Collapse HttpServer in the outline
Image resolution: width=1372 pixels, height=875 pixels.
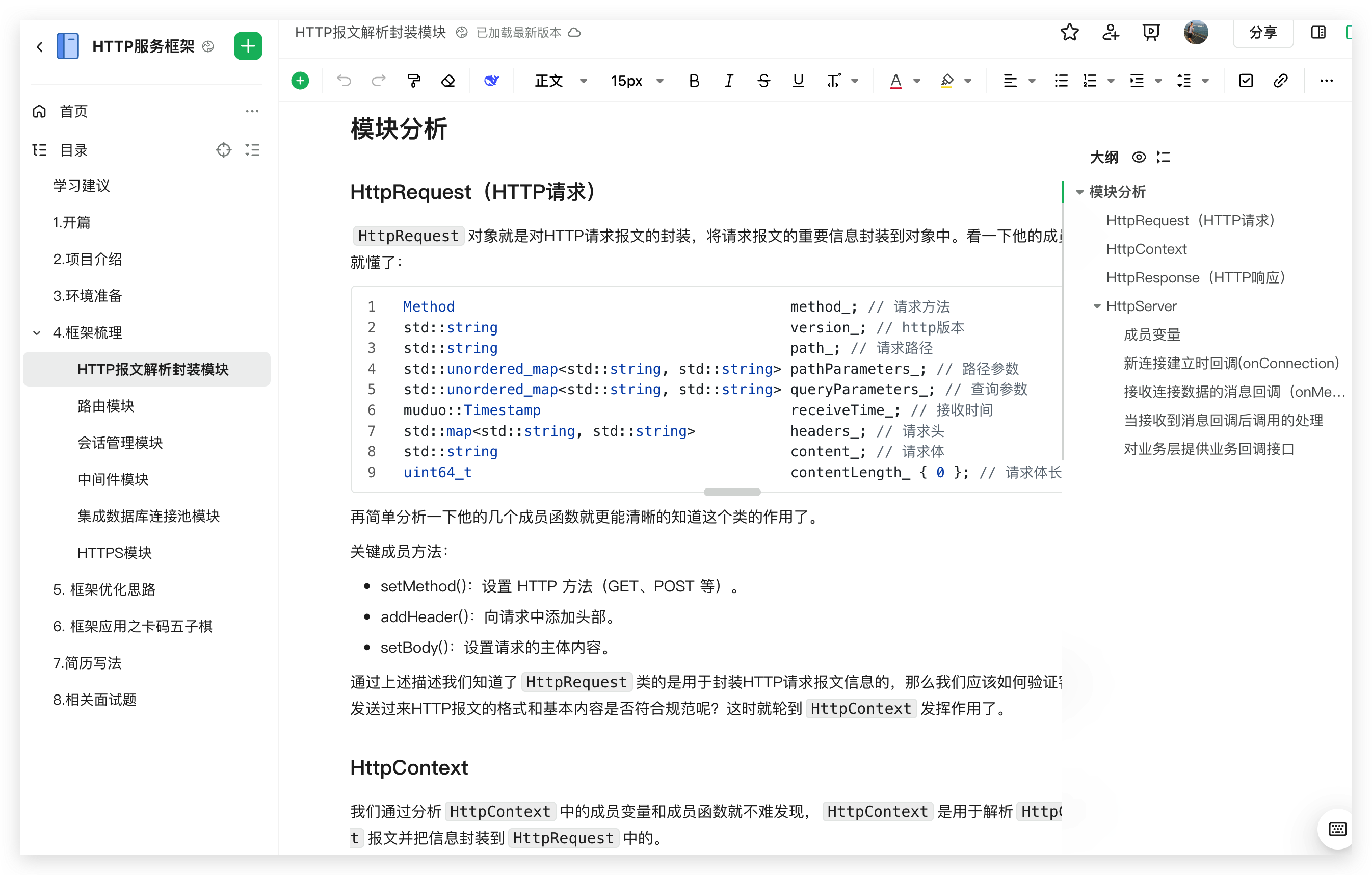click(x=1097, y=306)
